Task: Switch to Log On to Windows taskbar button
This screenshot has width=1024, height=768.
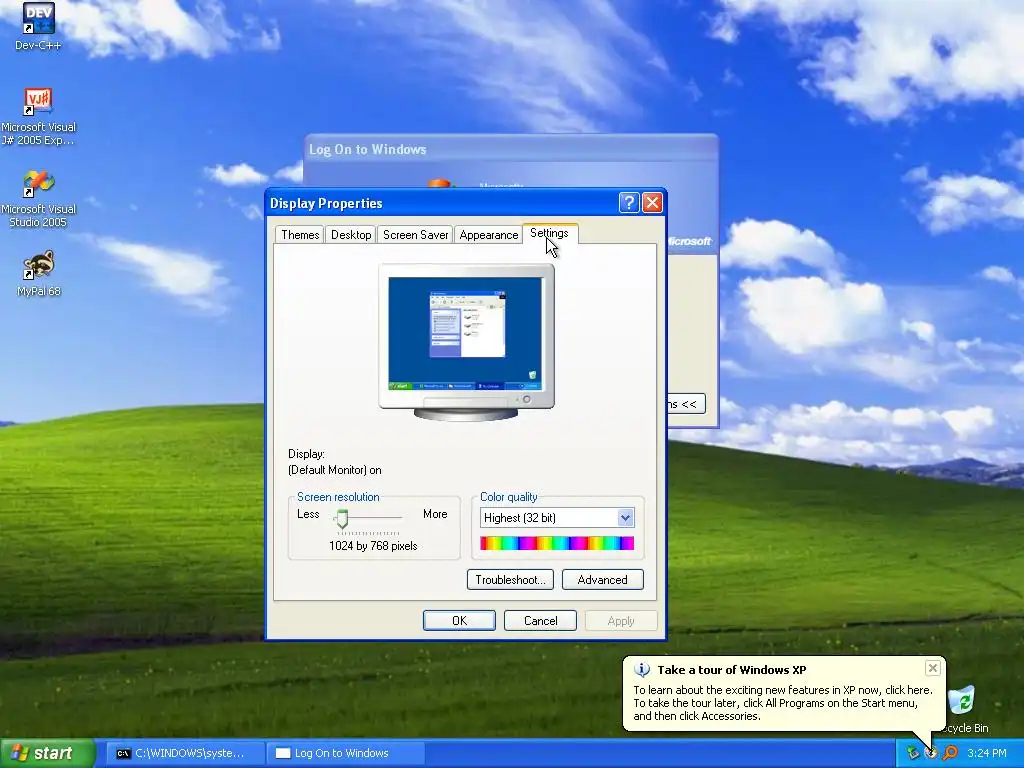Action: click(x=345, y=753)
